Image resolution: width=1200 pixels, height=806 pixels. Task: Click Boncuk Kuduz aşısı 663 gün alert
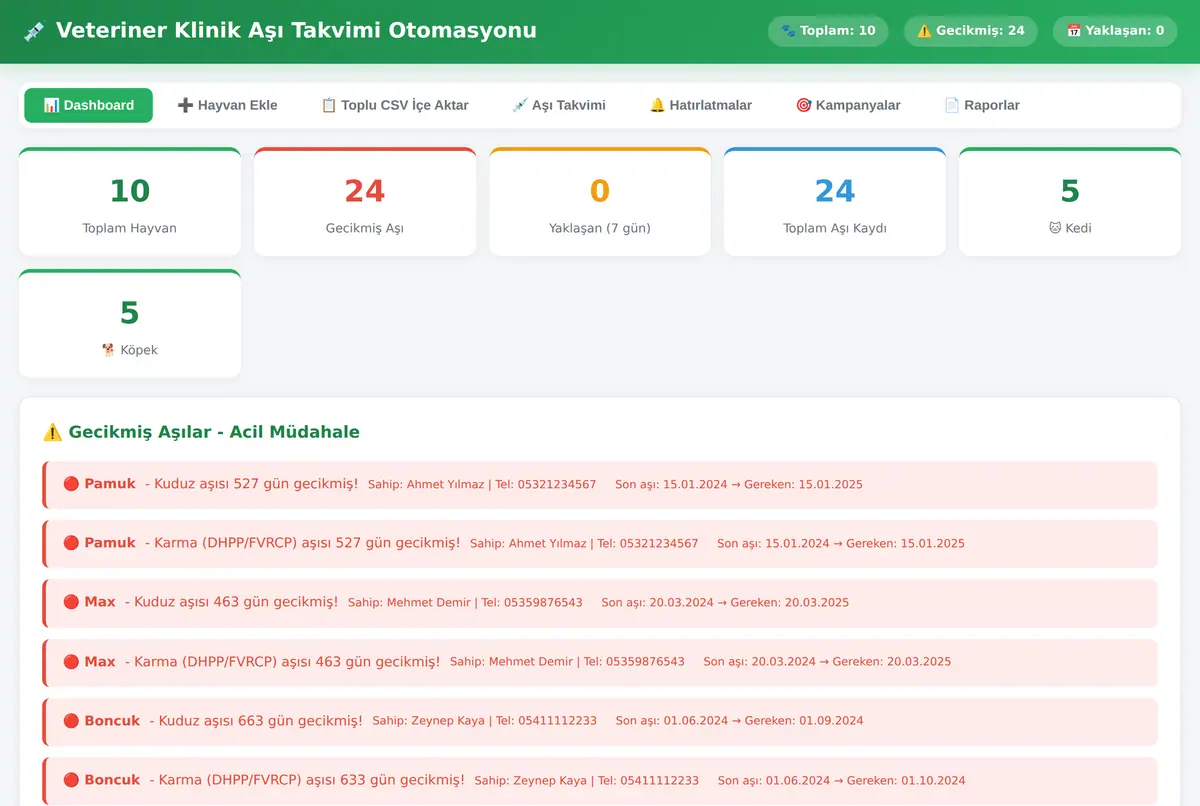point(600,720)
